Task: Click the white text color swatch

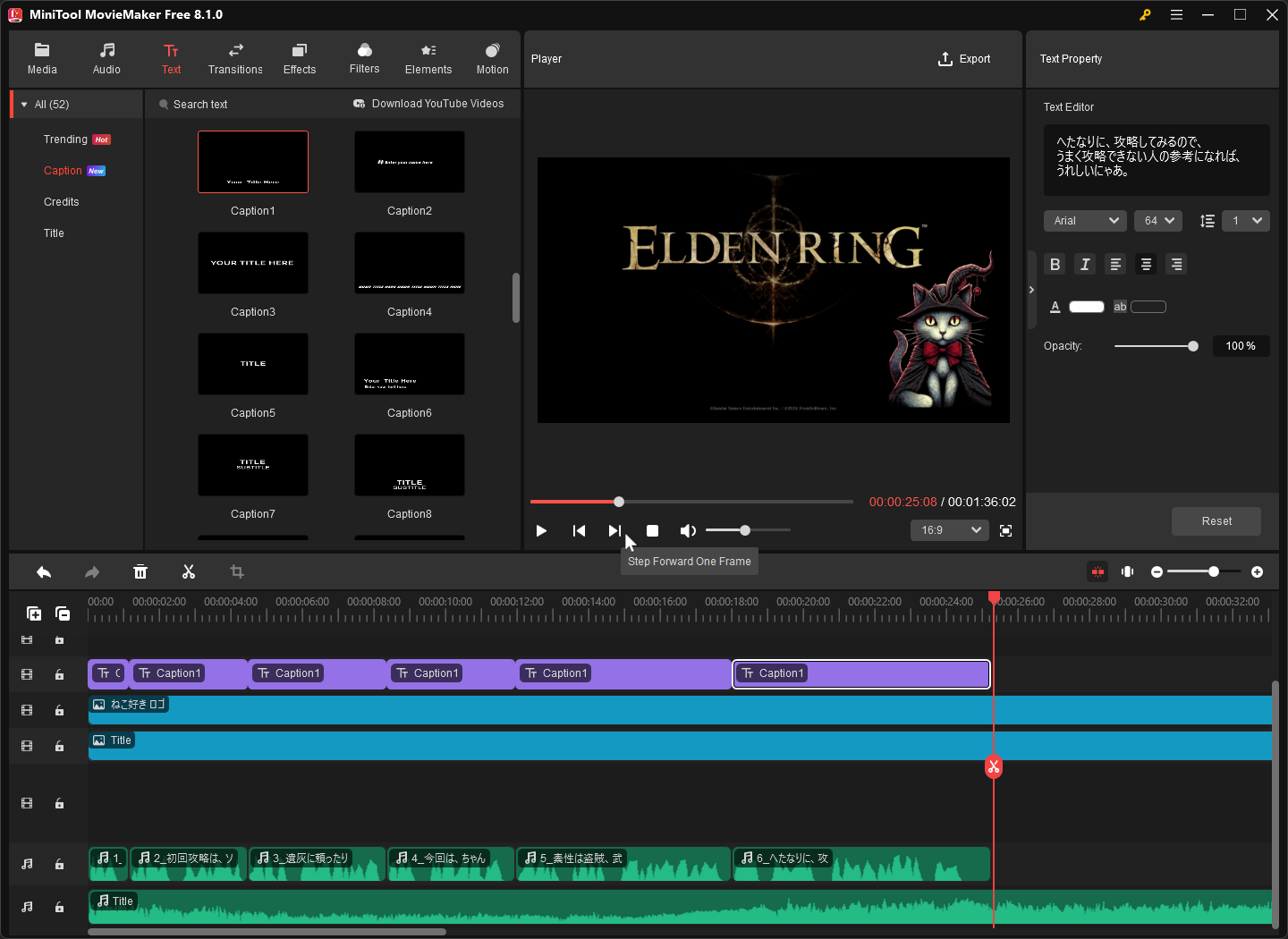Action: point(1087,307)
